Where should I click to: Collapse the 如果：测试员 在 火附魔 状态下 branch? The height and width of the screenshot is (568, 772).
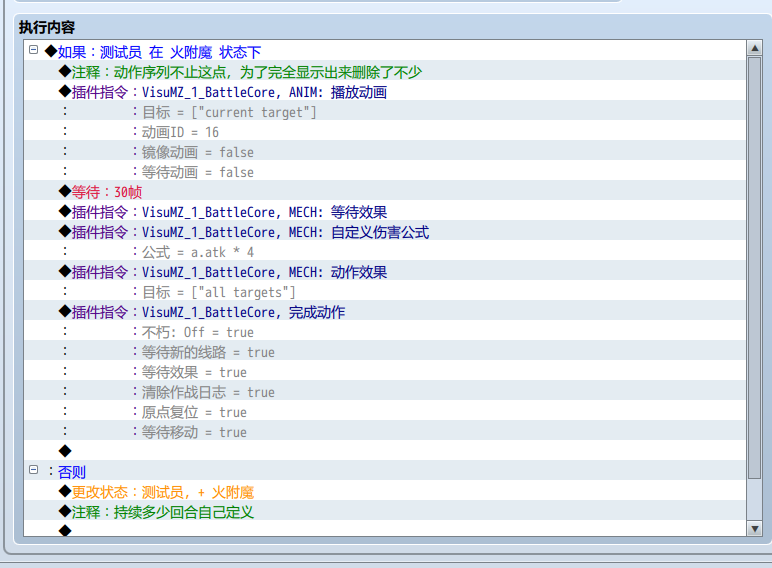pyautogui.click(x=33, y=50)
